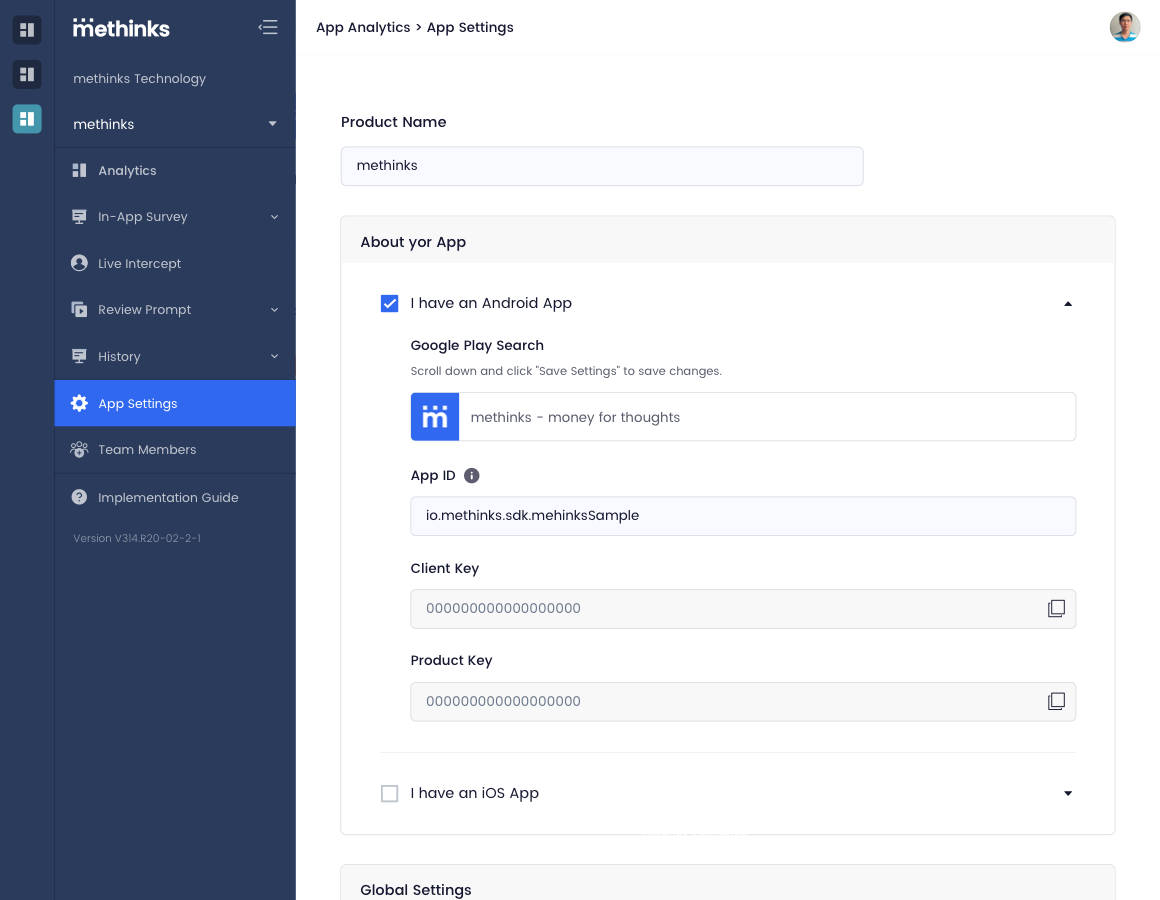Image resolution: width=1160 pixels, height=900 pixels.
Task: Click the History icon
Action: (79, 356)
